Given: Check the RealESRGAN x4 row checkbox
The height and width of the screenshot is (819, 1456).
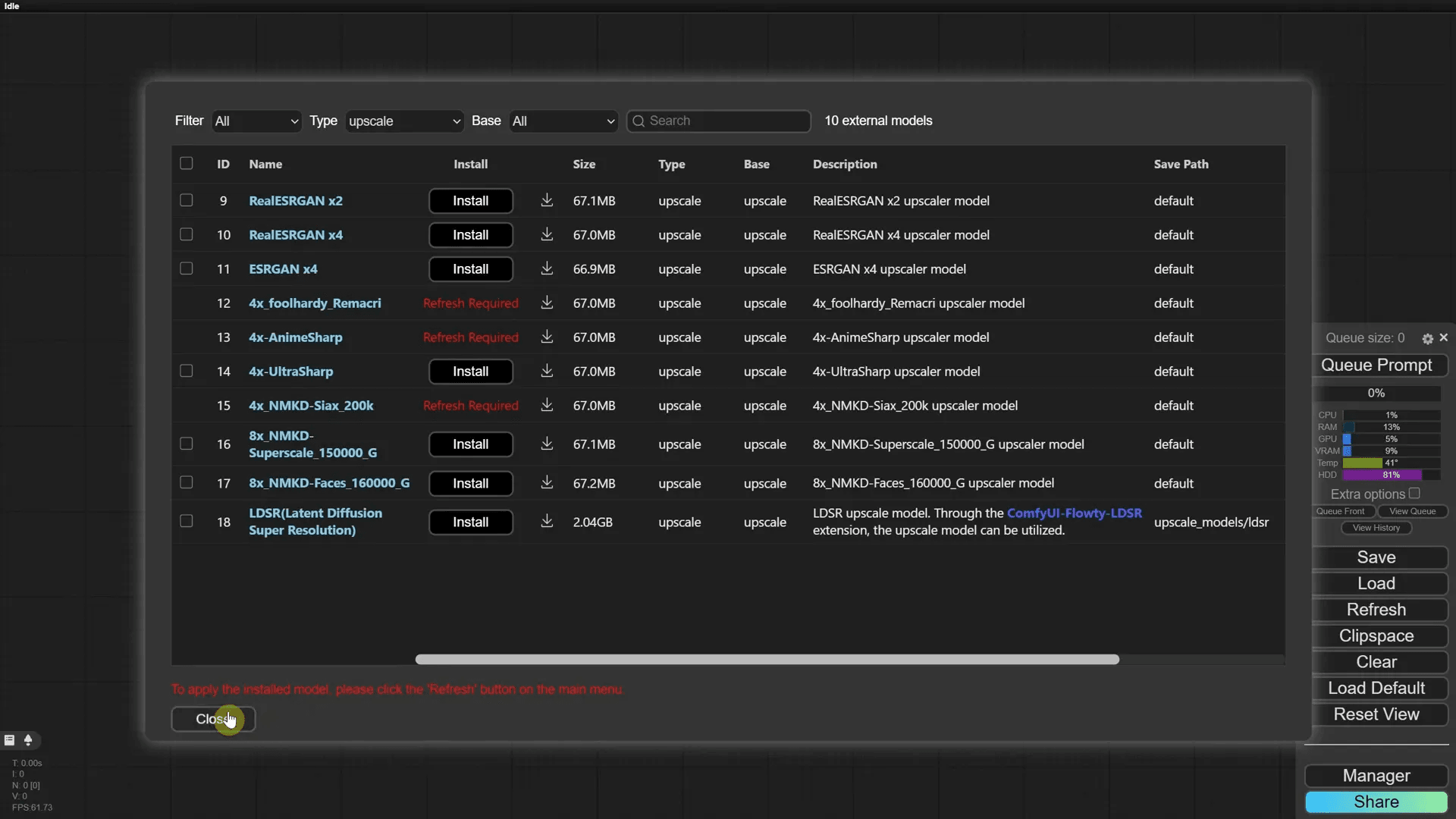Looking at the screenshot, I should point(186,234).
